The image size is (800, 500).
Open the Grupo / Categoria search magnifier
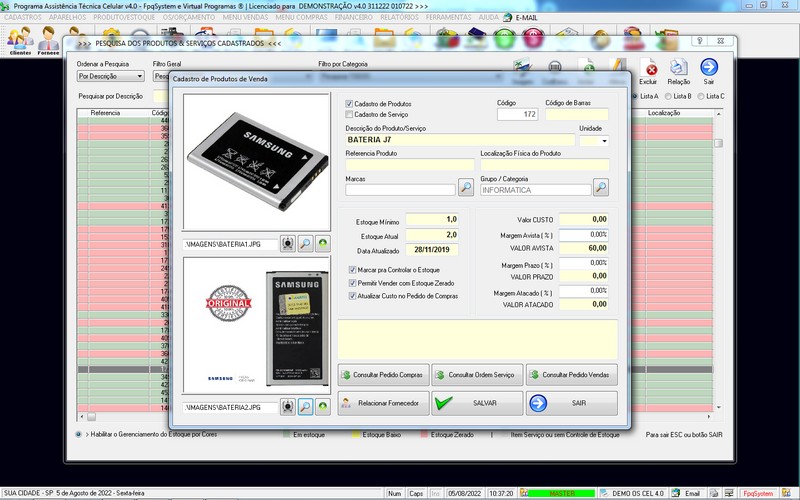601,187
